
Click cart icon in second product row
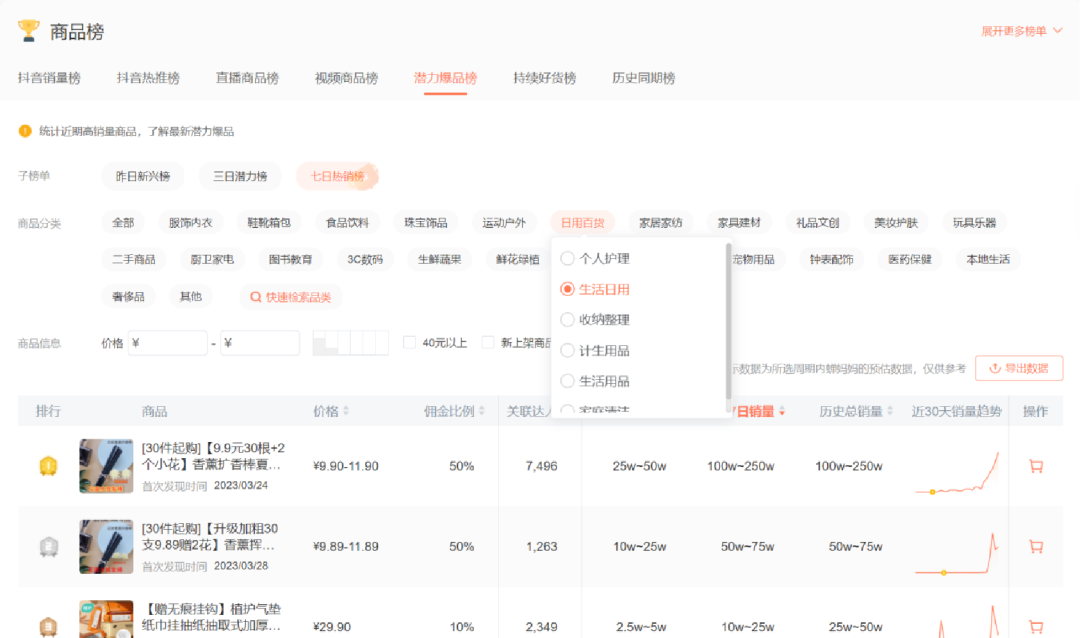tap(1036, 547)
